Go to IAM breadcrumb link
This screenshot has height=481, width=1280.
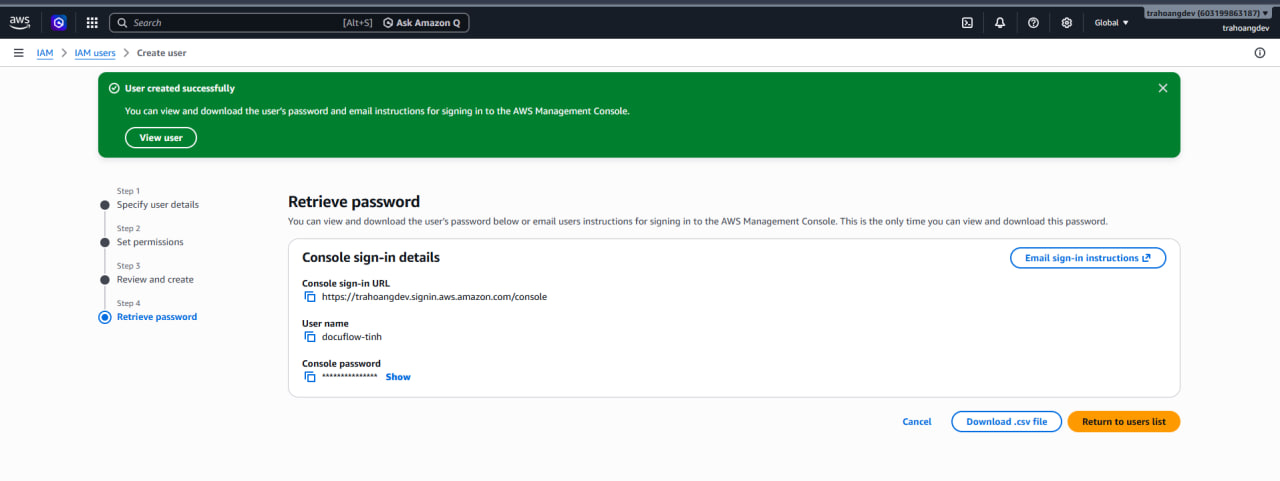(x=45, y=53)
